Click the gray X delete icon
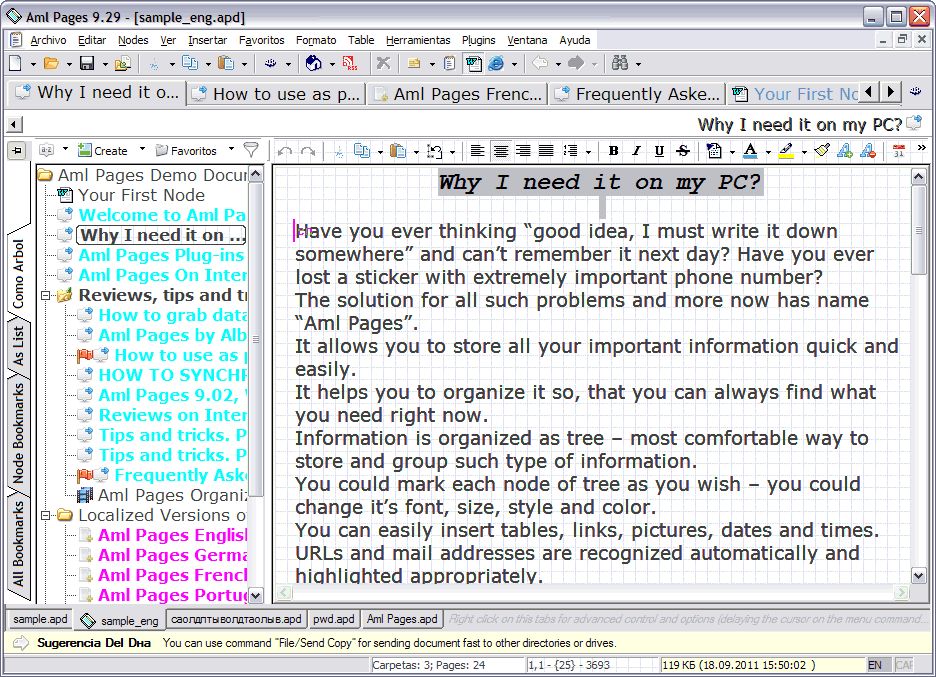This screenshot has width=936, height=677. pyautogui.click(x=383, y=63)
